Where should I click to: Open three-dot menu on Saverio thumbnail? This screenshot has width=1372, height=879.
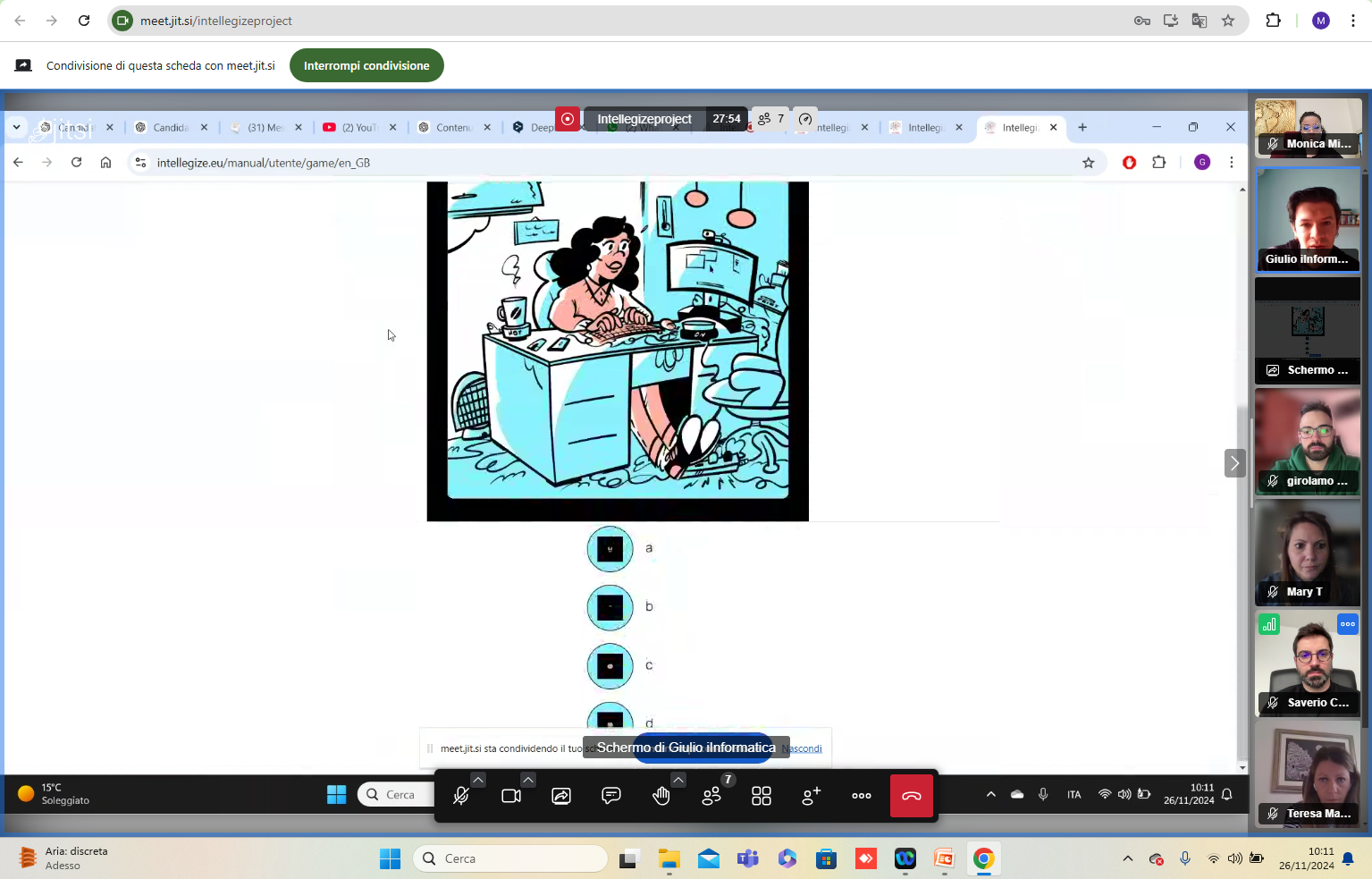1348,624
